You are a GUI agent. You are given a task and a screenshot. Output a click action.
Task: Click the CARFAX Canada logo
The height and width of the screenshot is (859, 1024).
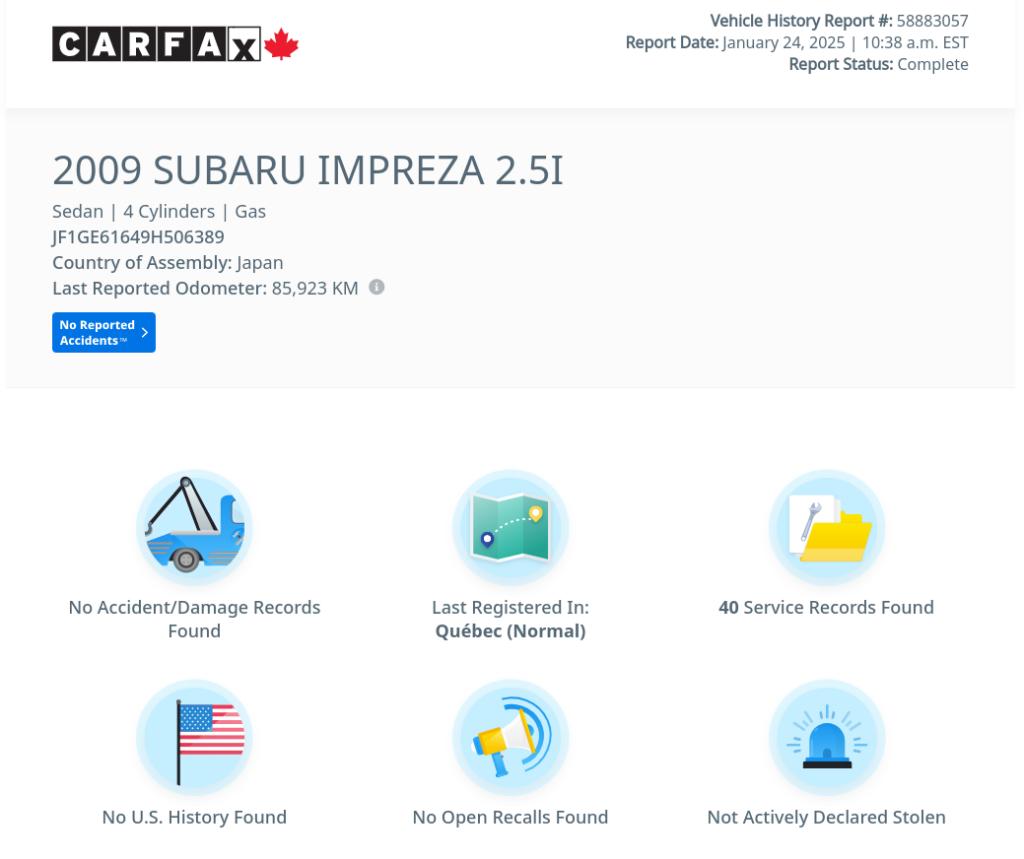coord(175,44)
